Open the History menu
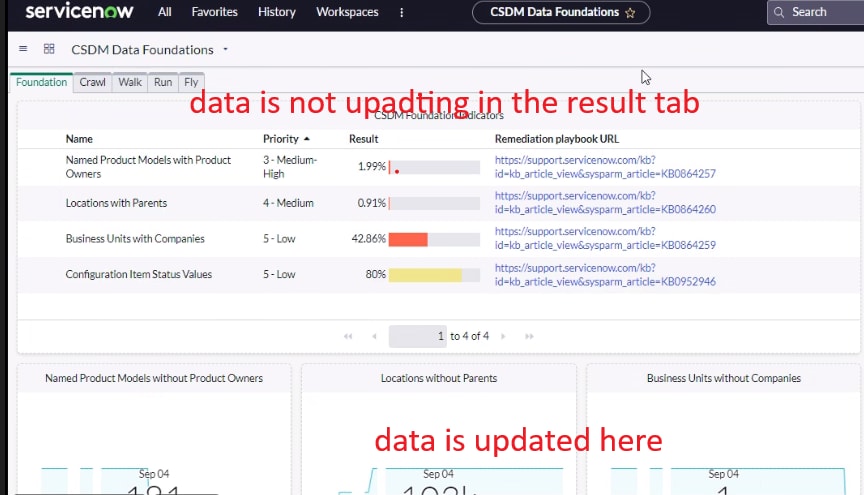 coord(277,12)
